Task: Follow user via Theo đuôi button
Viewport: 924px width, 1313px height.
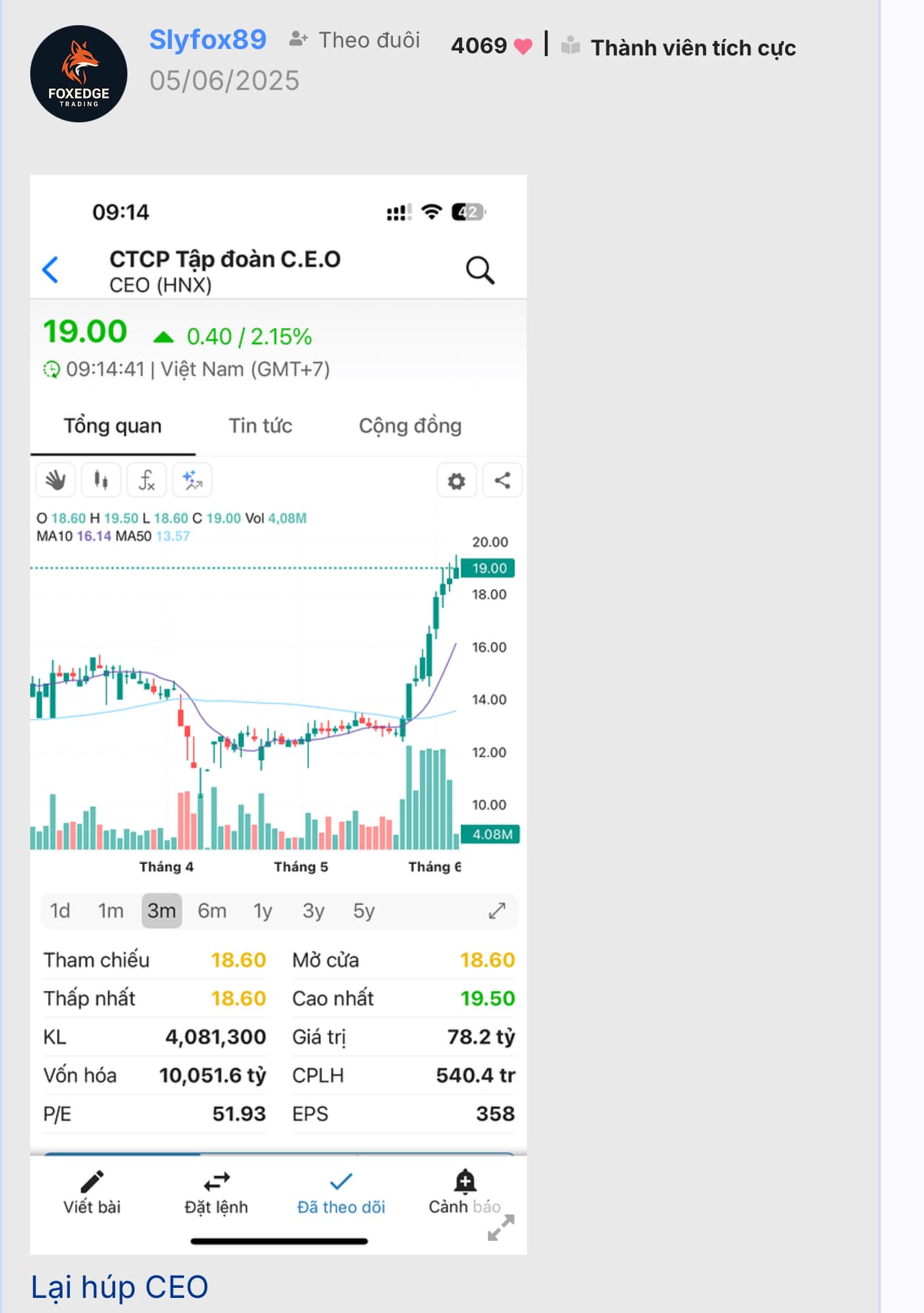Action: [355, 40]
